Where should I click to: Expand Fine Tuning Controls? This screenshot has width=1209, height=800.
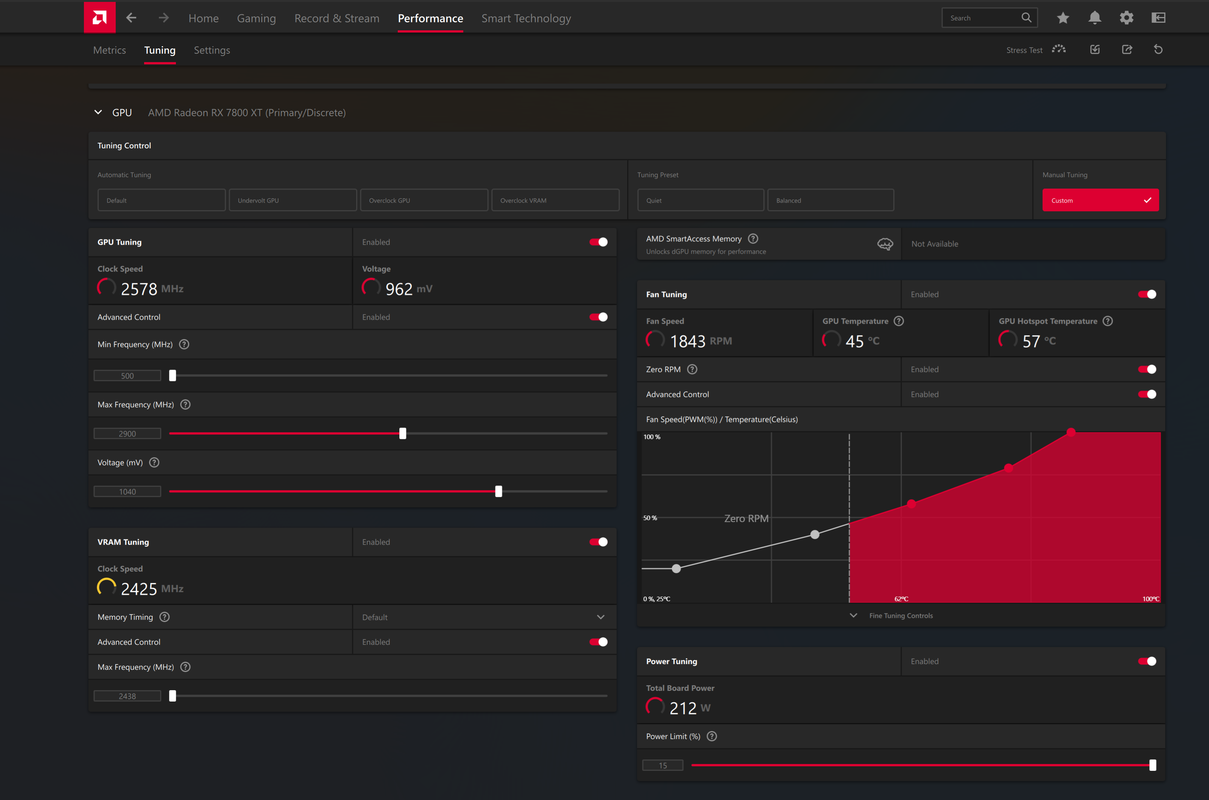pyautogui.click(x=901, y=616)
